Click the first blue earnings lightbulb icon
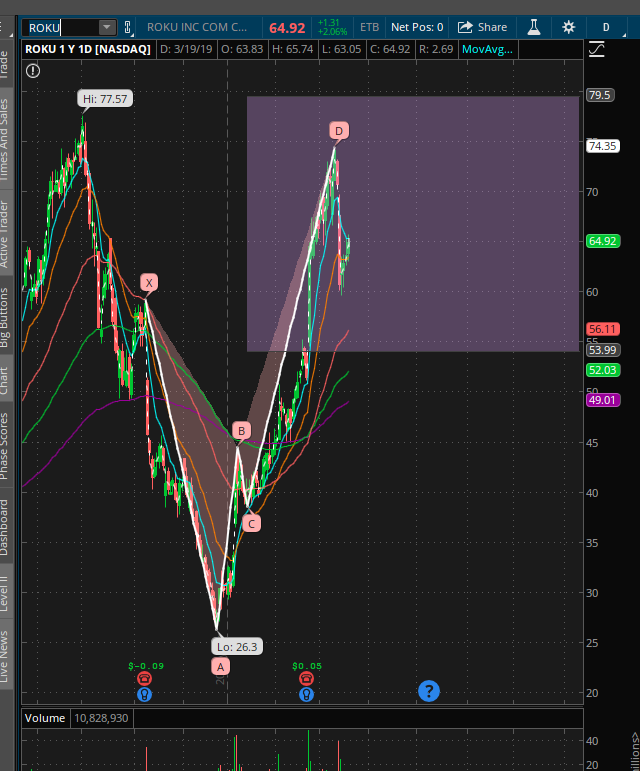Screen dimensions: 640x771 [x=145, y=693]
